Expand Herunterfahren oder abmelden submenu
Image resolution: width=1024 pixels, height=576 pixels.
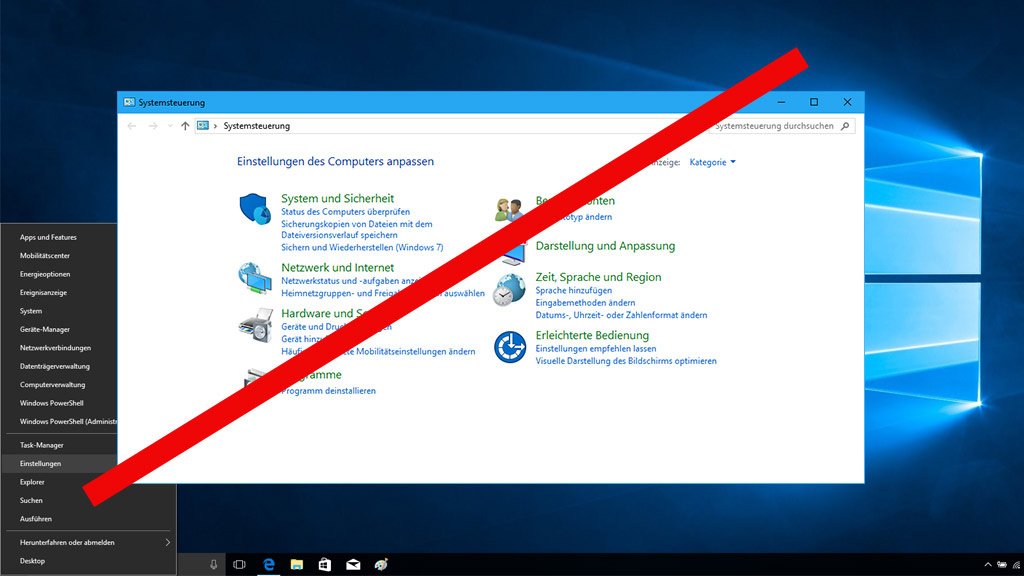pyautogui.click(x=168, y=543)
